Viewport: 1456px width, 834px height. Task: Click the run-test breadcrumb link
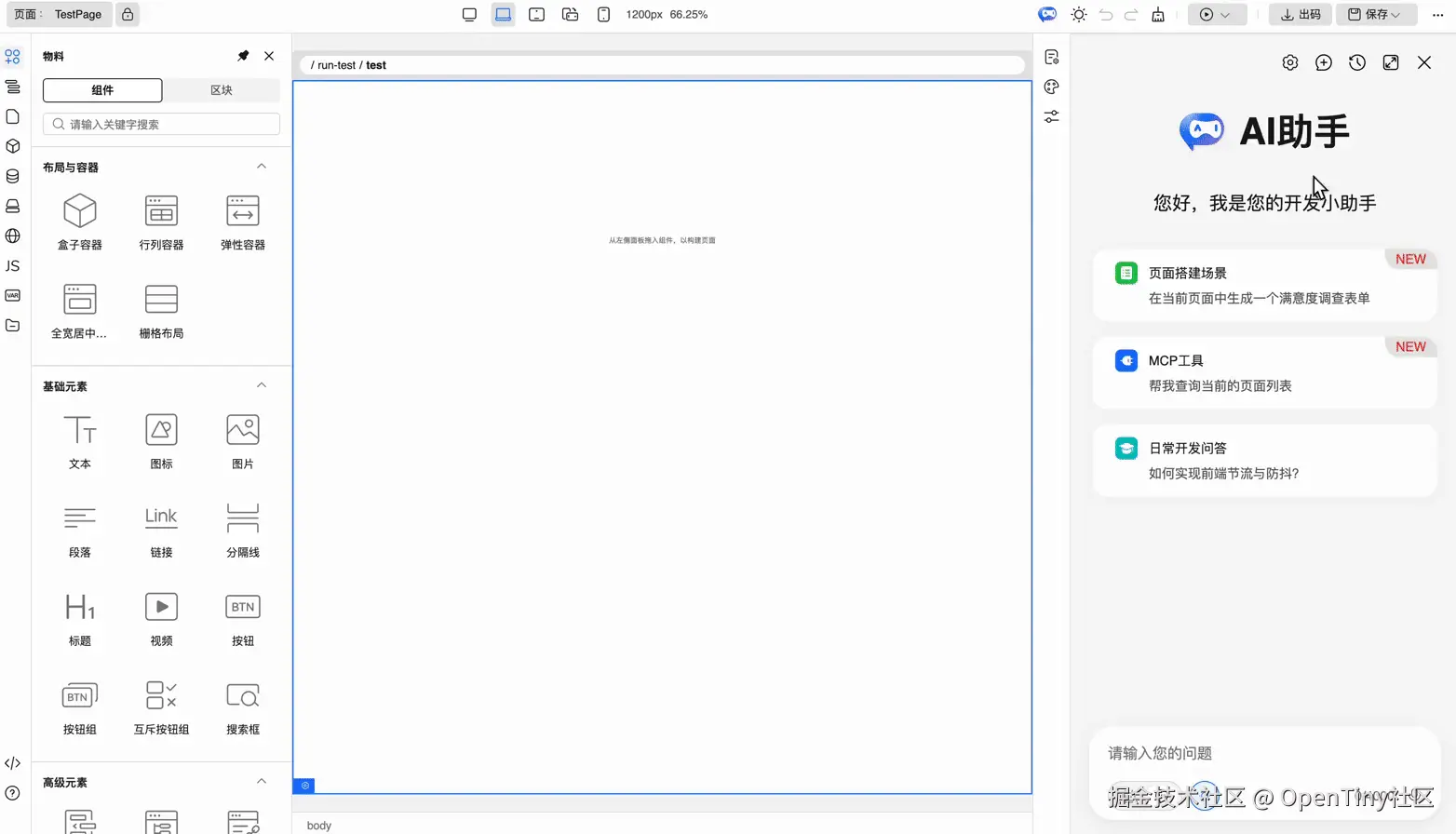pyautogui.click(x=336, y=65)
